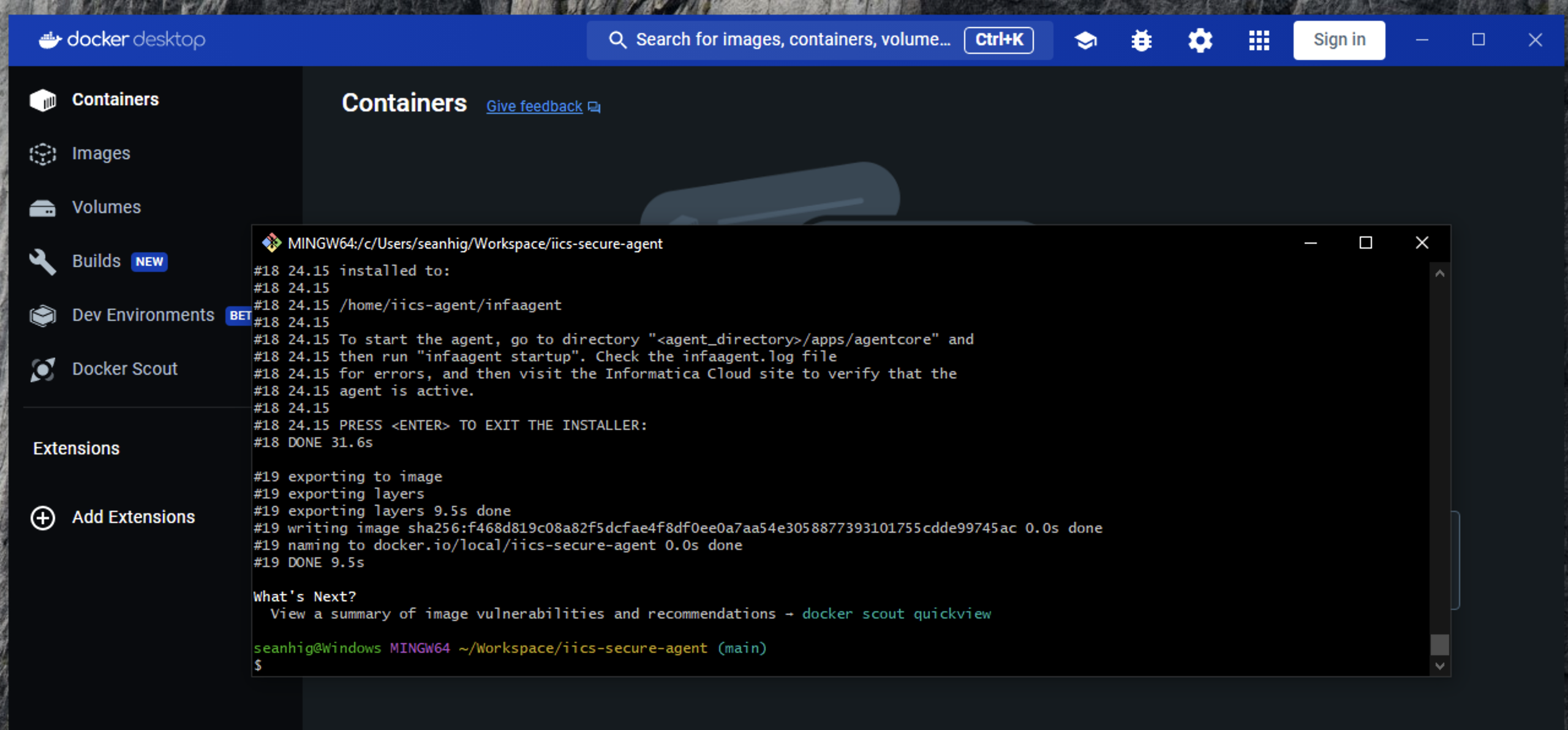Open the Troubleshoot bug icon
The height and width of the screenshot is (730, 1568).
(1141, 40)
